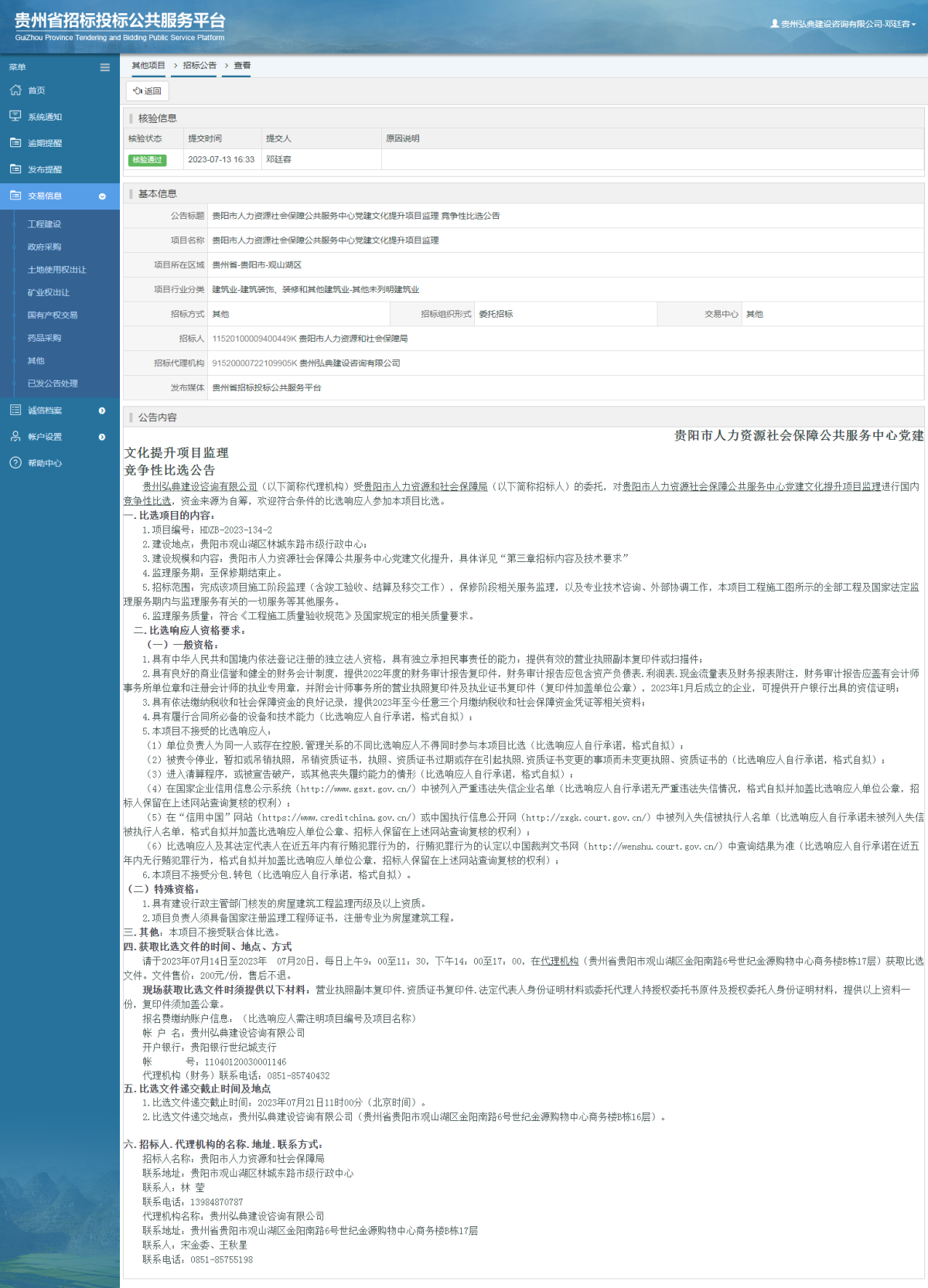Select 矿业权出让 submenu item

coord(49,292)
